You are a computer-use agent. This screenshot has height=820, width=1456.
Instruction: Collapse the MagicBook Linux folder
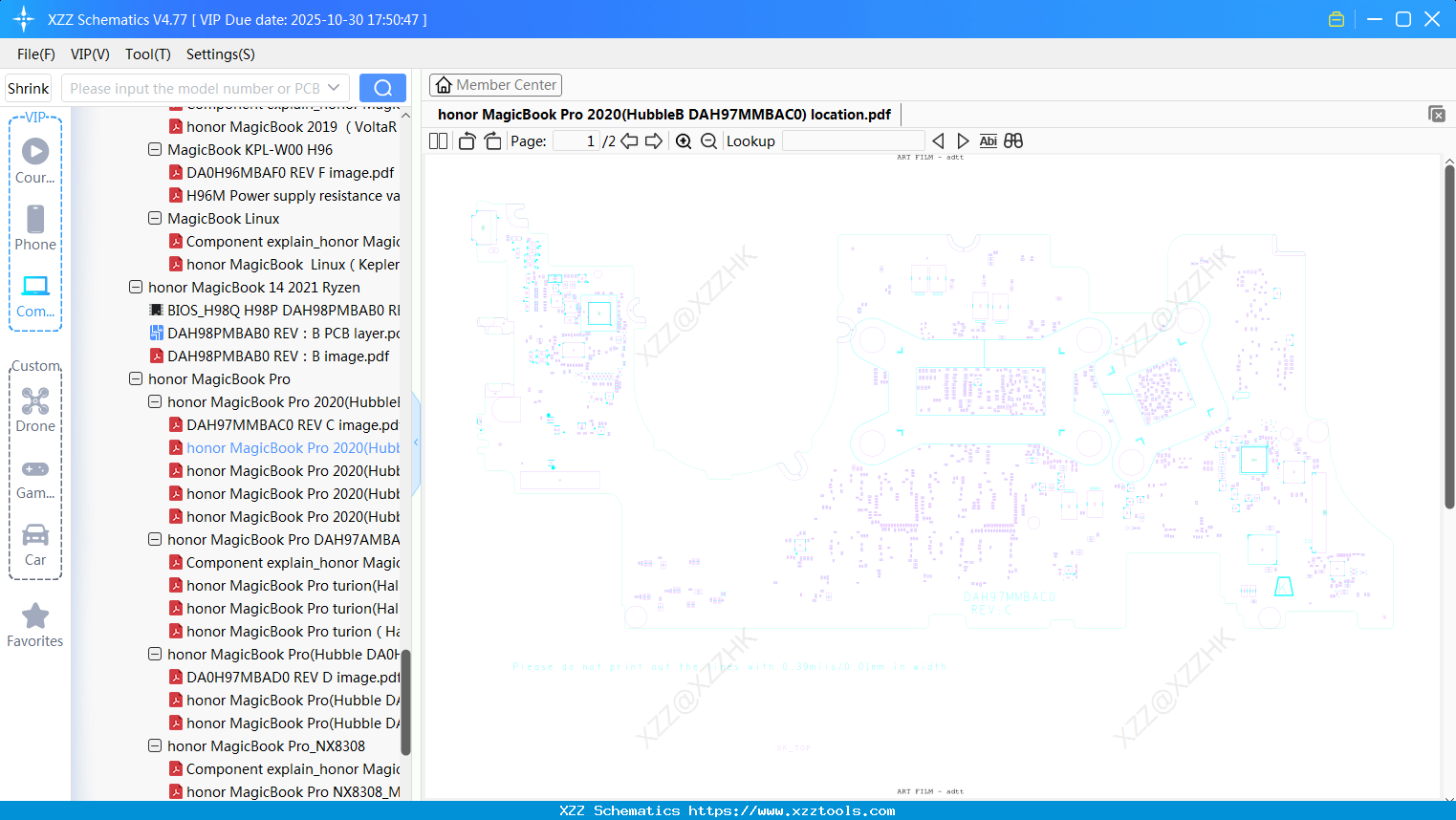[155, 218]
